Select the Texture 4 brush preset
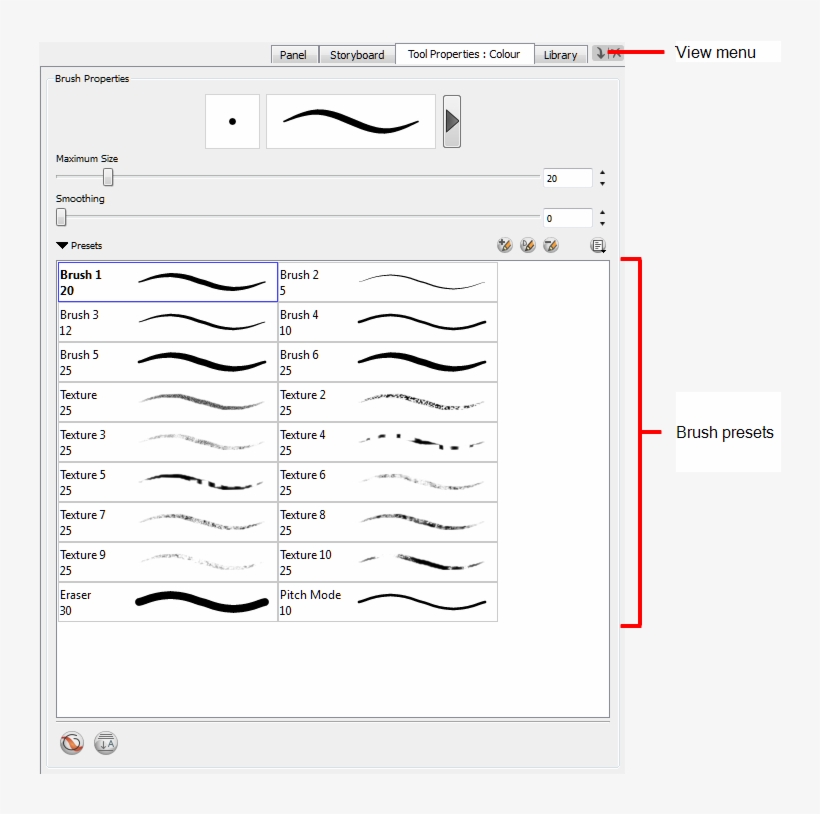The image size is (820, 814). point(385,442)
